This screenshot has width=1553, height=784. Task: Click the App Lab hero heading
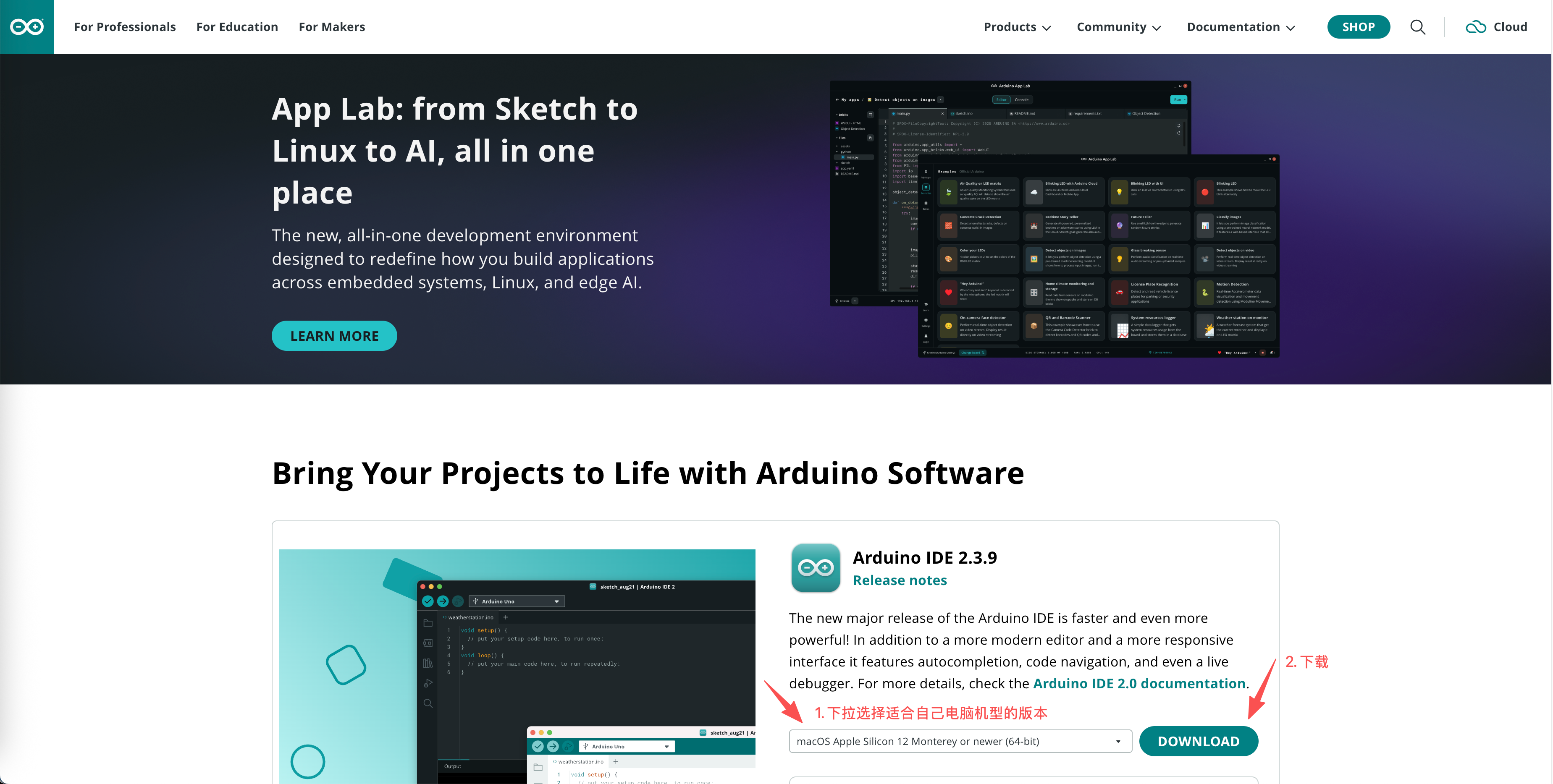click(x=454, y=151)
